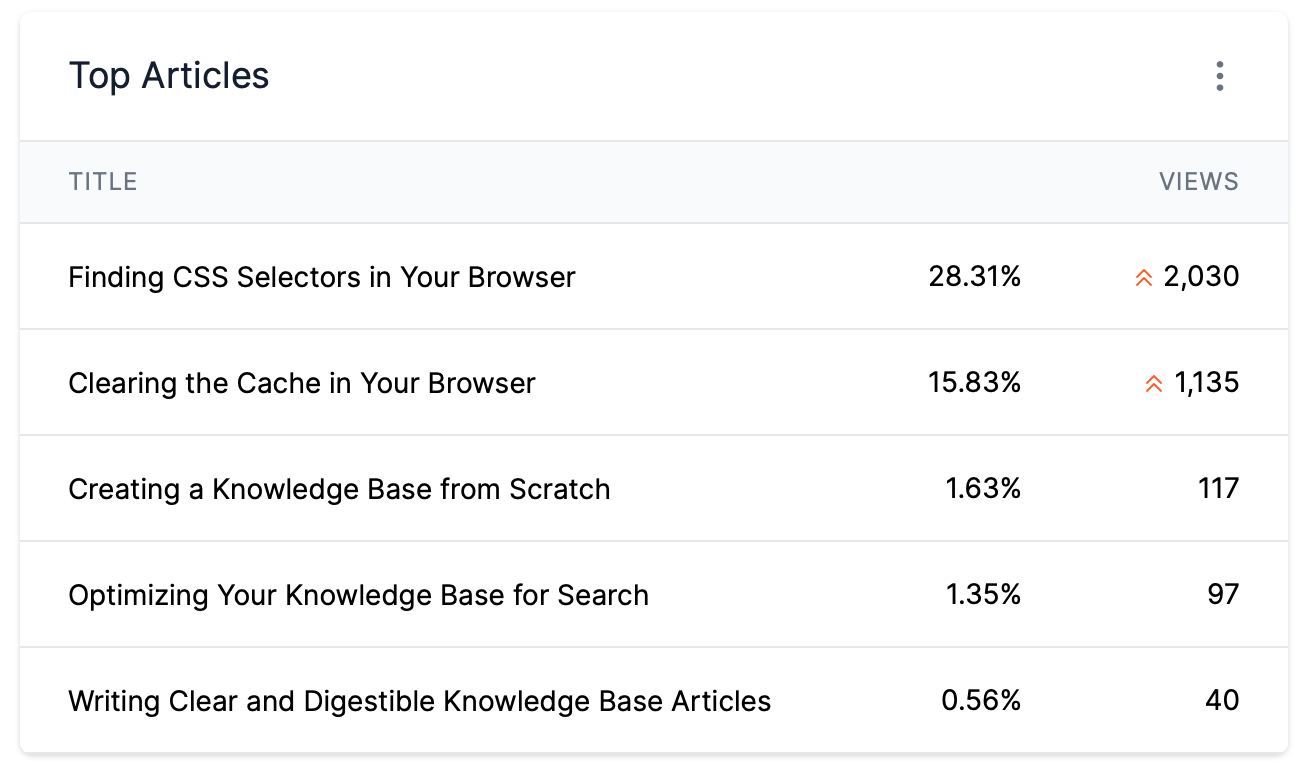Sort by the VIEWS column header
Screen dimensions: 1304x768
[1199, 182]
